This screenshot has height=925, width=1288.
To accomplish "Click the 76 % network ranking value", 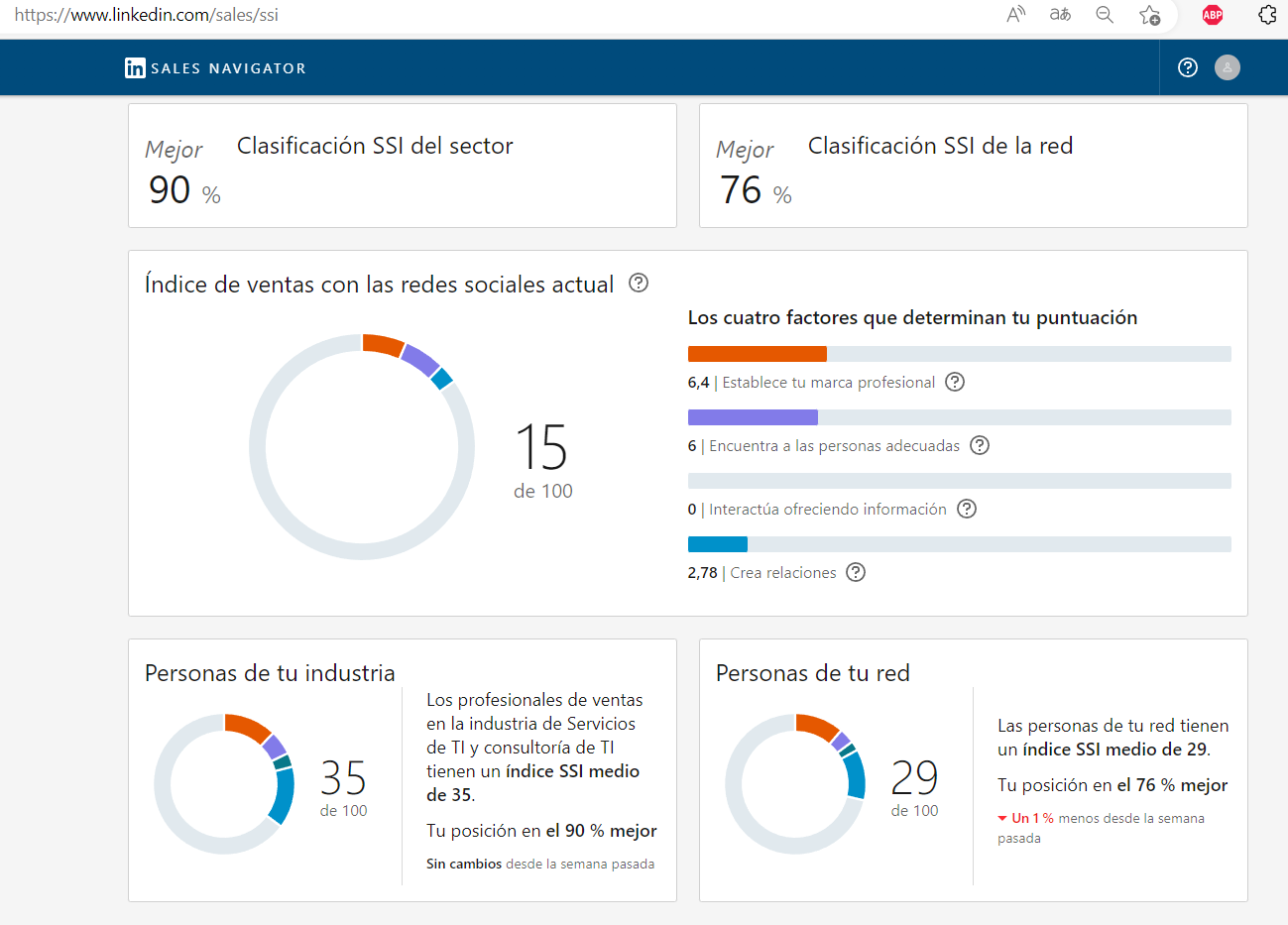I will click(x=756, y=189).
